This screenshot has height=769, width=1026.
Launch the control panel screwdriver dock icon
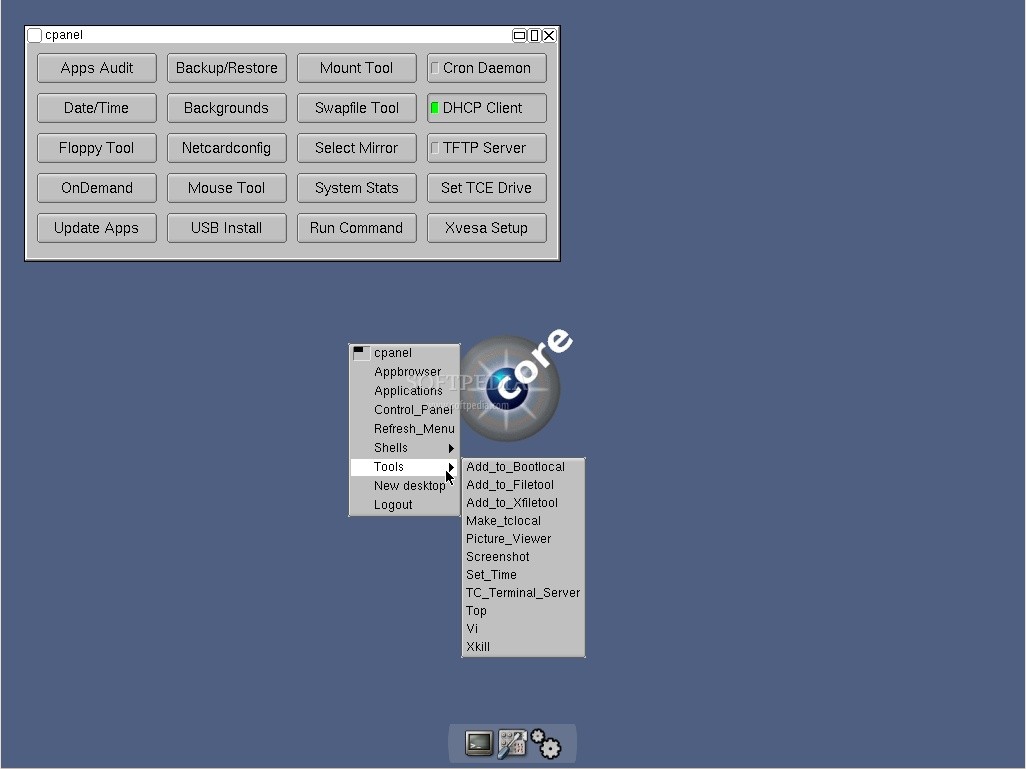512,743
